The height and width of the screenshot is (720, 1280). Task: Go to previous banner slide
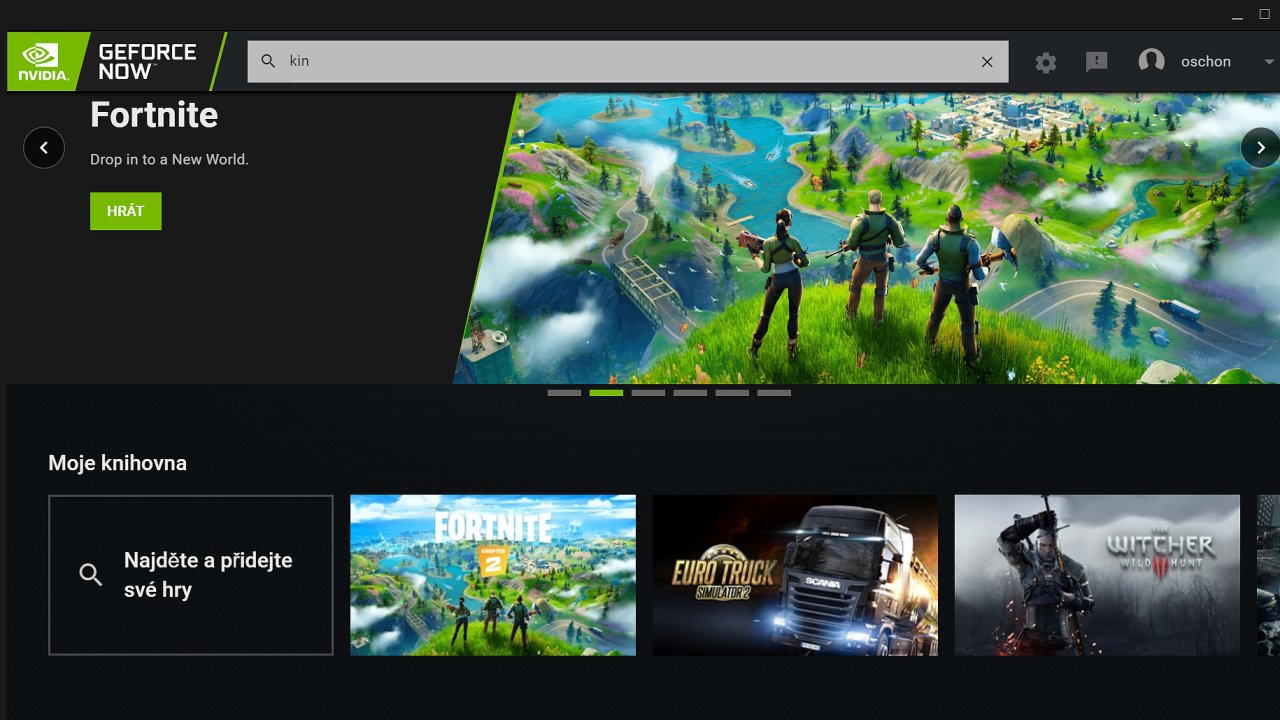click(x=44, y=148)
